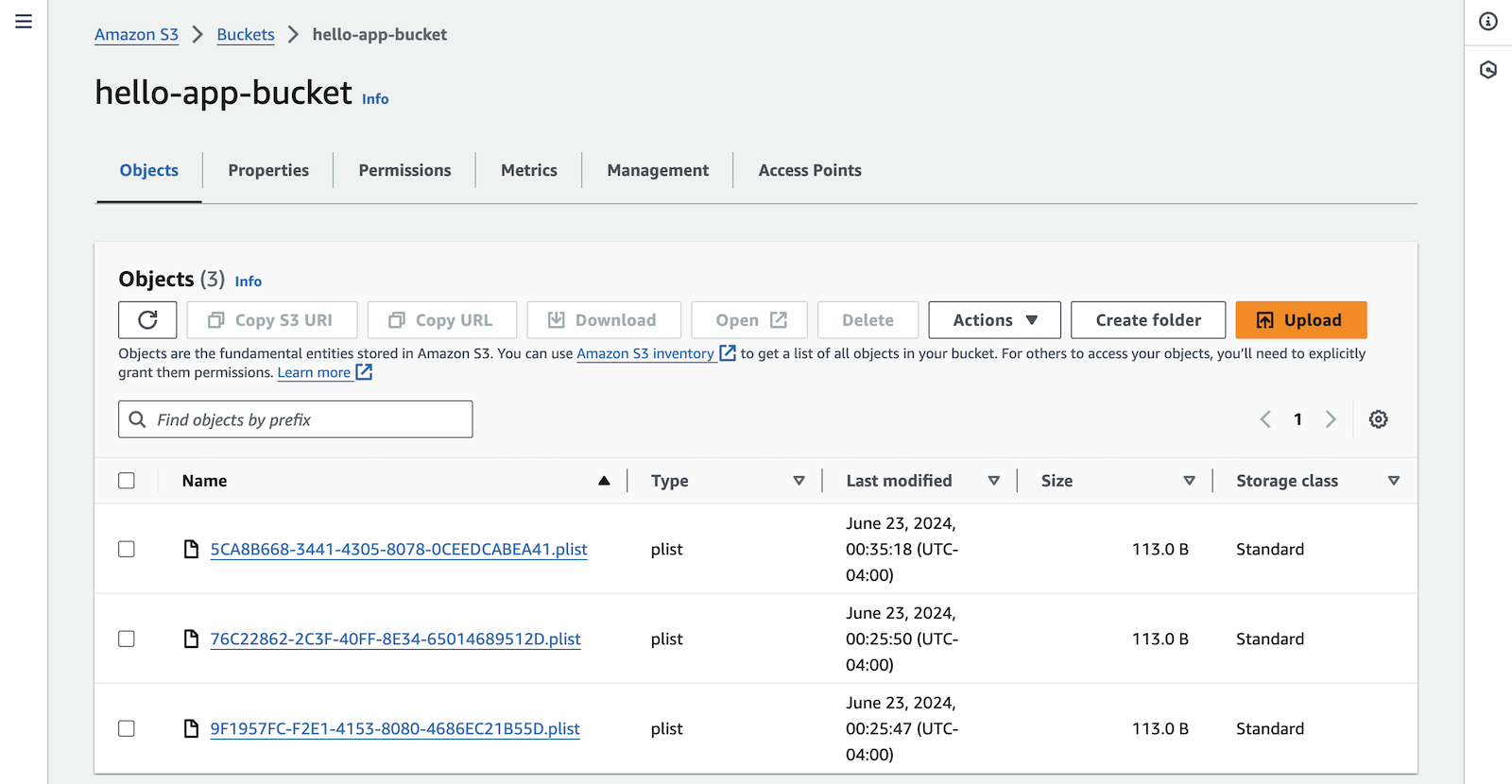Click Upload button with upload icon

(1300, 320)
